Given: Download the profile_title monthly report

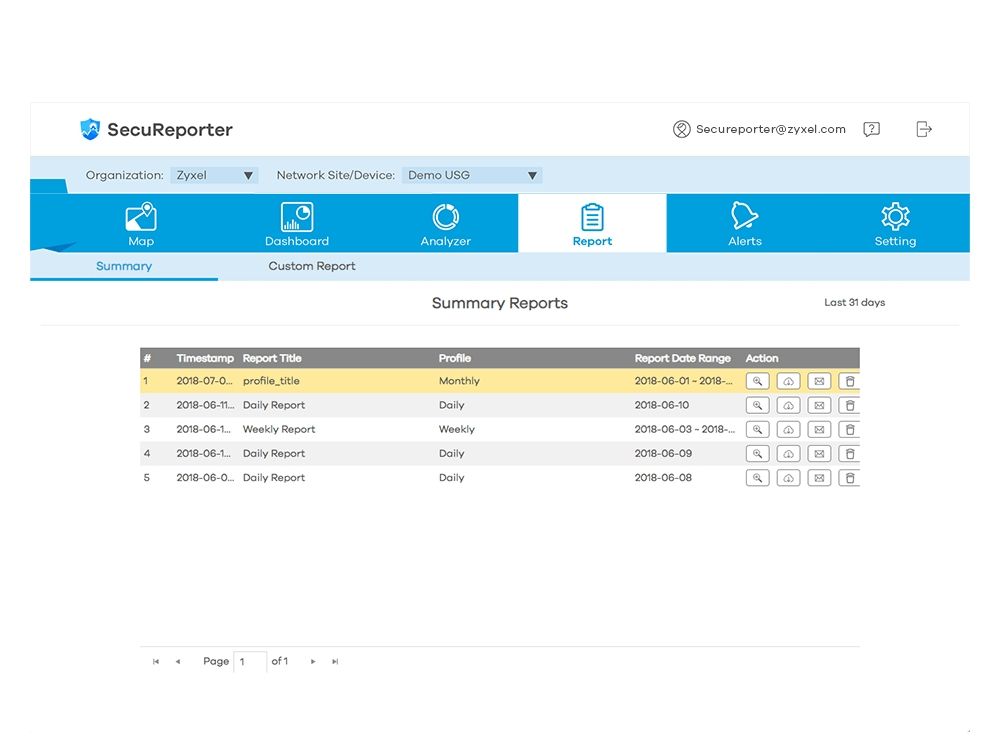Looking at the screenshot, I should tap(788, 381).
